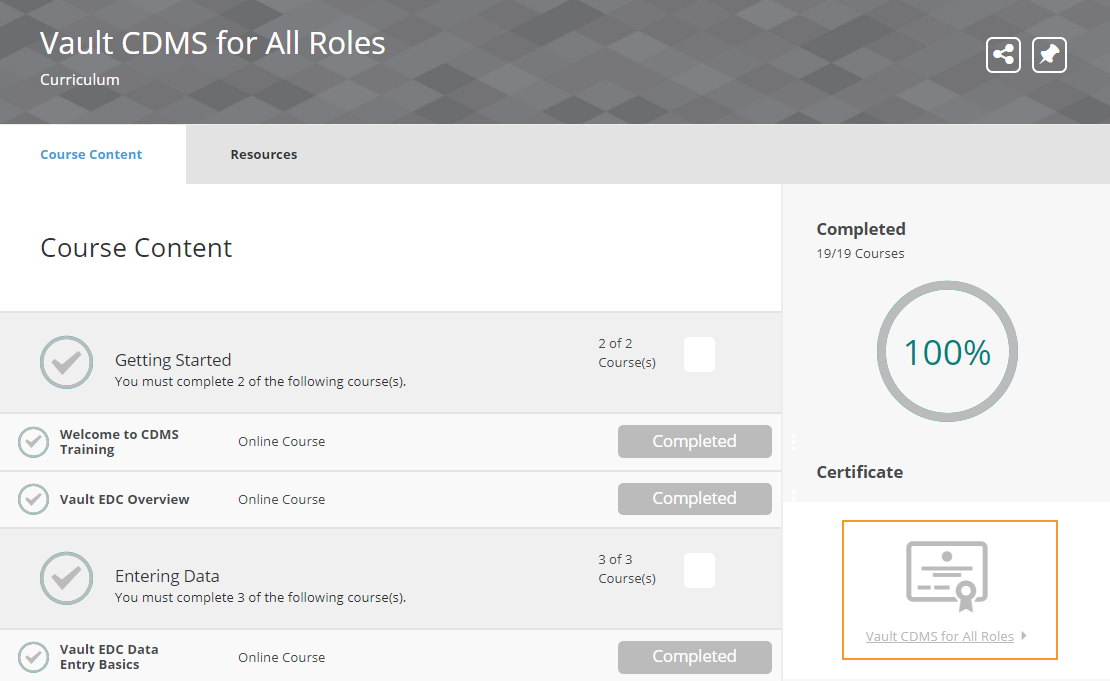The image size is (1110, 681).
Task: Click arrow next to certificate link
Action: [1024, 636]
